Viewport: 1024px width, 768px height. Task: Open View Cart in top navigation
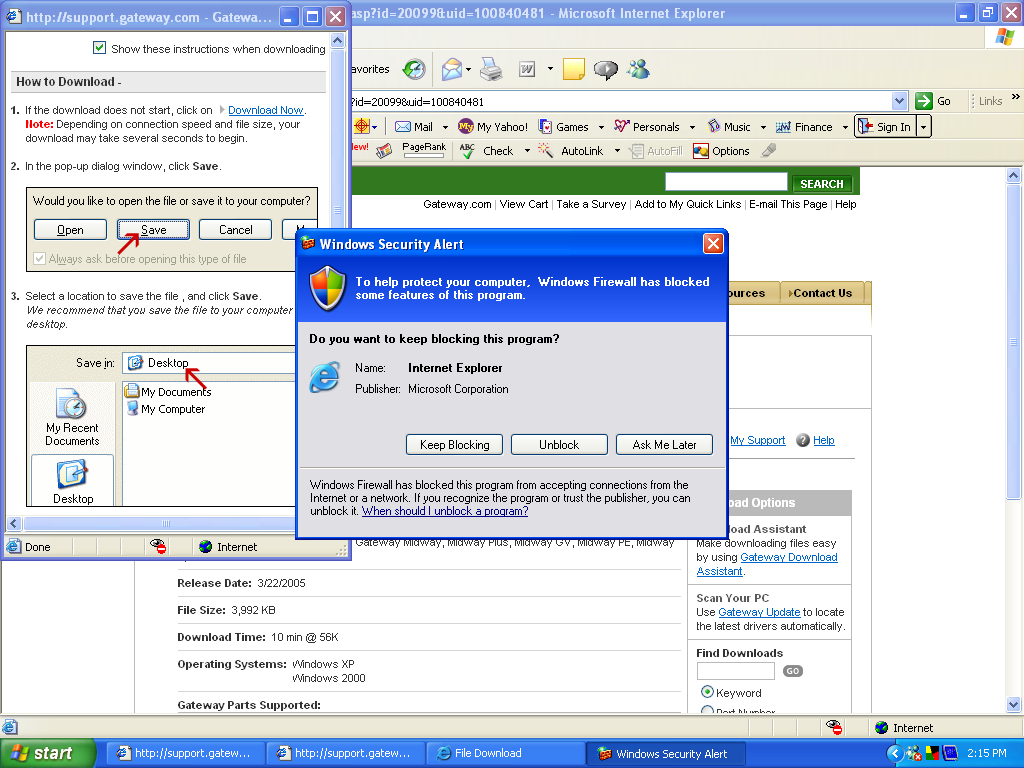(524, 204)
